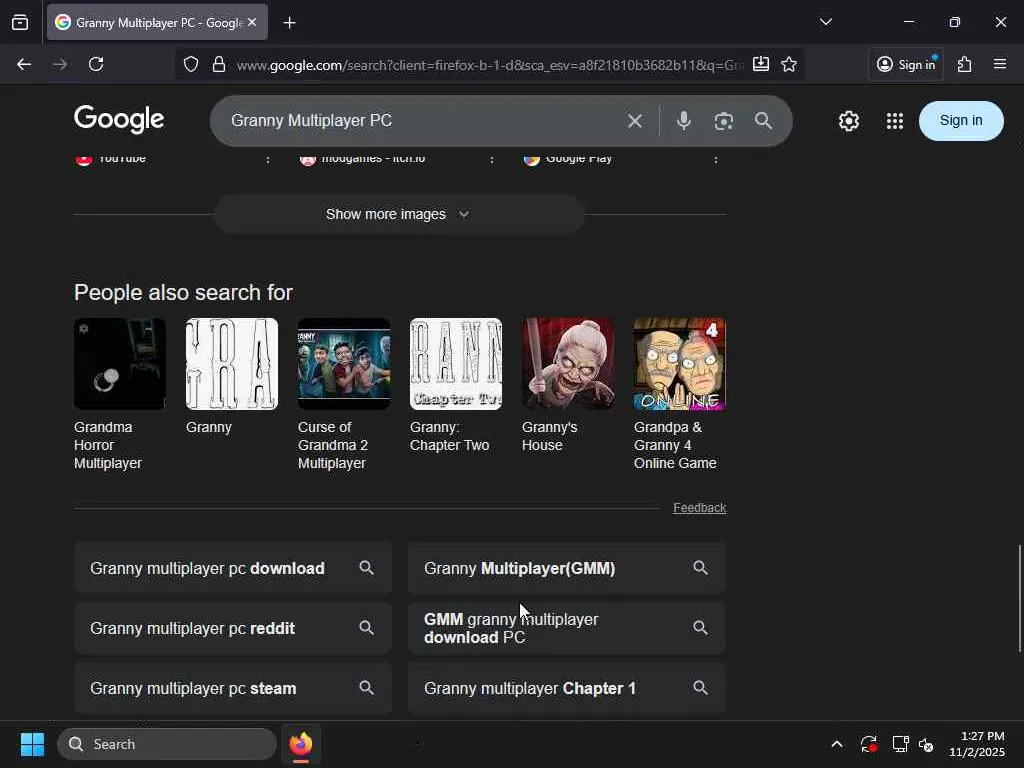Open Google quick settings gear

[x=849, y=121]
